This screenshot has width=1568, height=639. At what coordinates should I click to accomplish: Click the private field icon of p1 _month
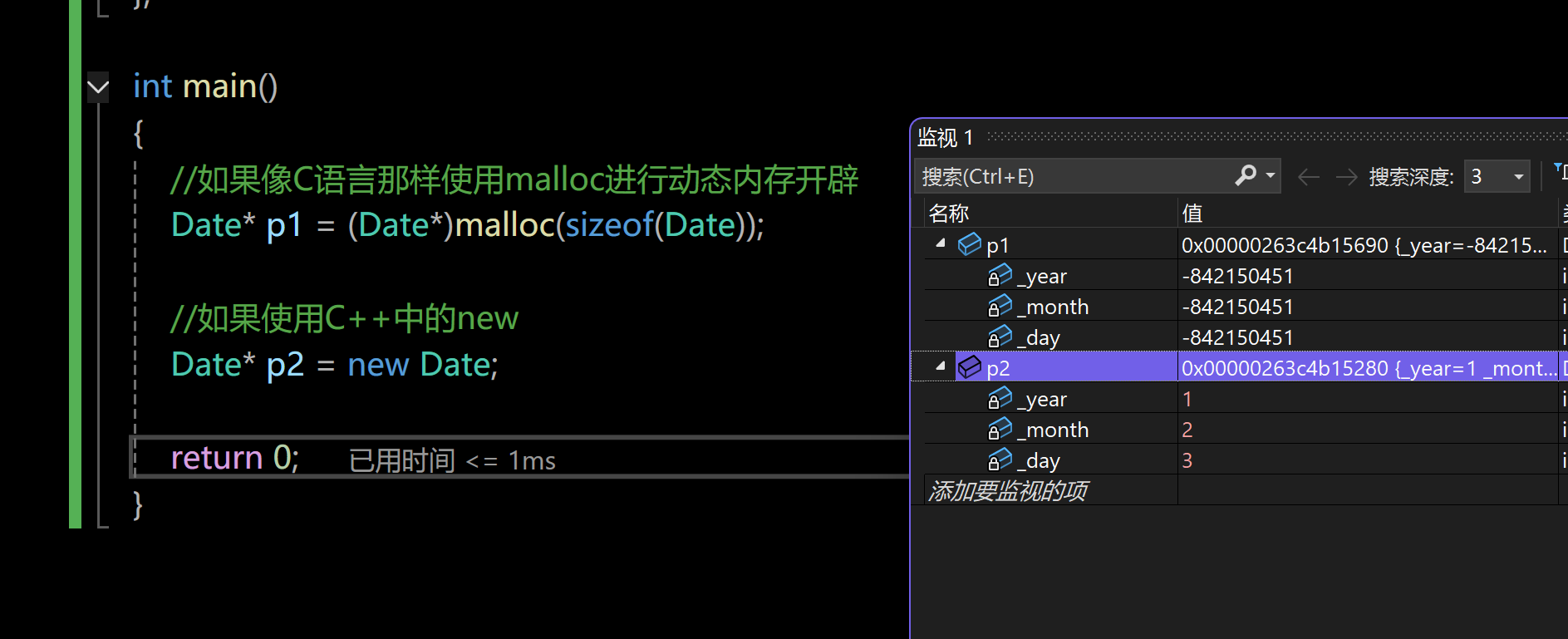[x=1000, y=306]
